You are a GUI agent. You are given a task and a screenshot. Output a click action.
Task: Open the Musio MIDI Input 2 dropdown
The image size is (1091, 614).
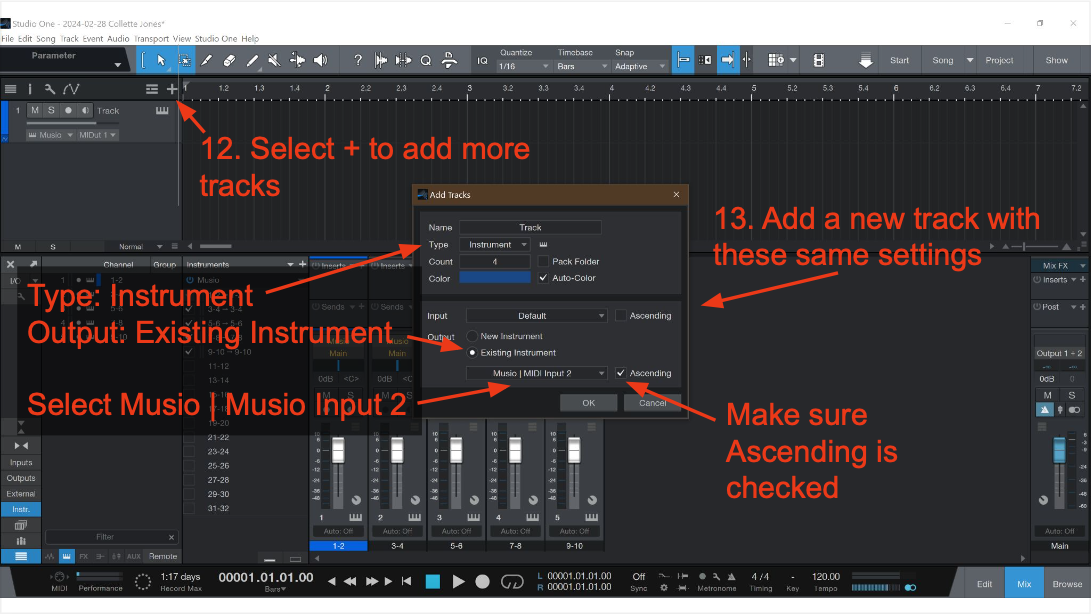pos(536,373)
